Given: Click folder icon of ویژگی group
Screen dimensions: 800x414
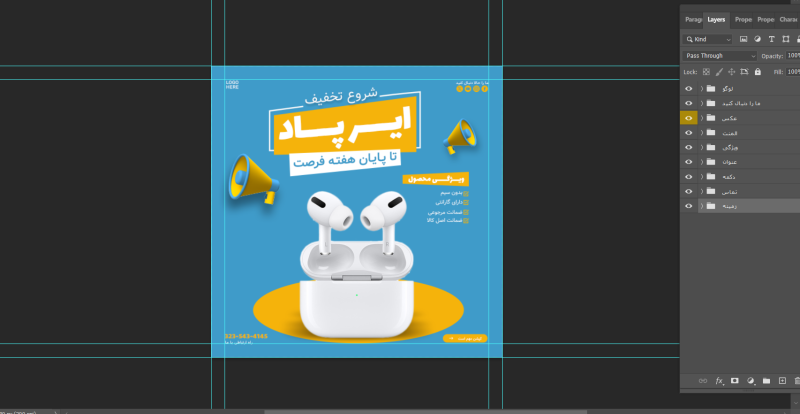Looking at the screenshot, I should click(x=711, y=148).
